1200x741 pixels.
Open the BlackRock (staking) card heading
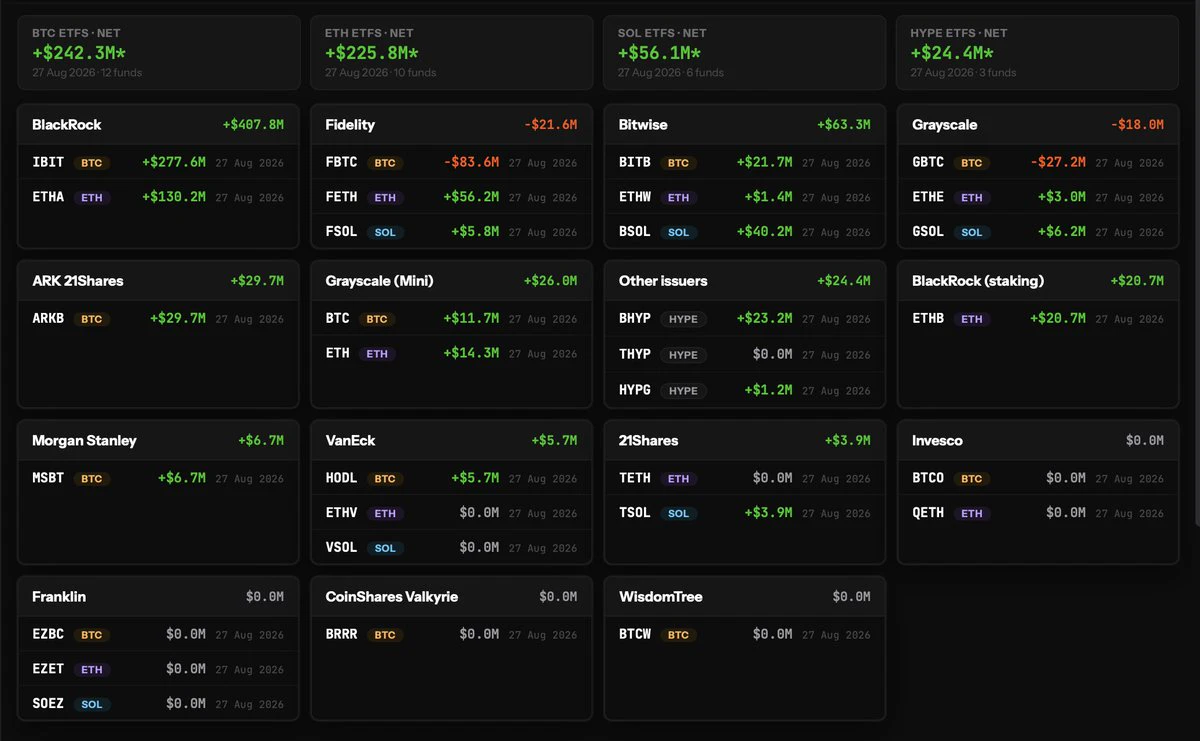pos(978,281)
